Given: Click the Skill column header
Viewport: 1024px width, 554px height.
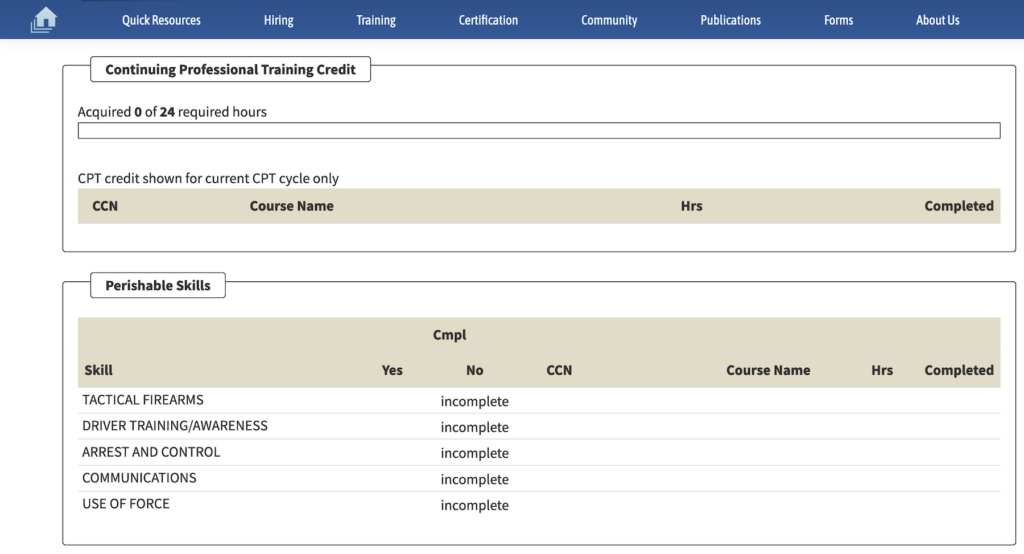Looking at the screenshot, I should point(99,370).
